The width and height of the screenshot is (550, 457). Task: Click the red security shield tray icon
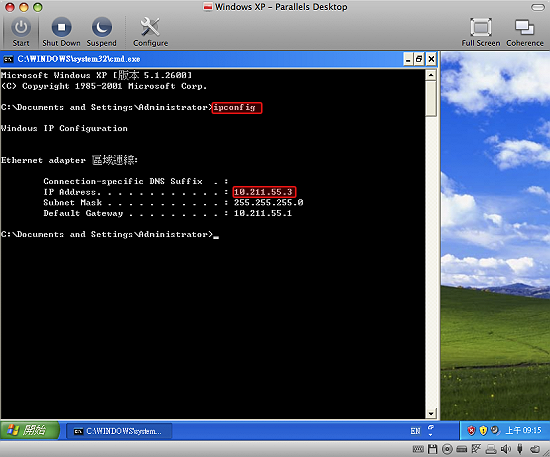(471, 430)
